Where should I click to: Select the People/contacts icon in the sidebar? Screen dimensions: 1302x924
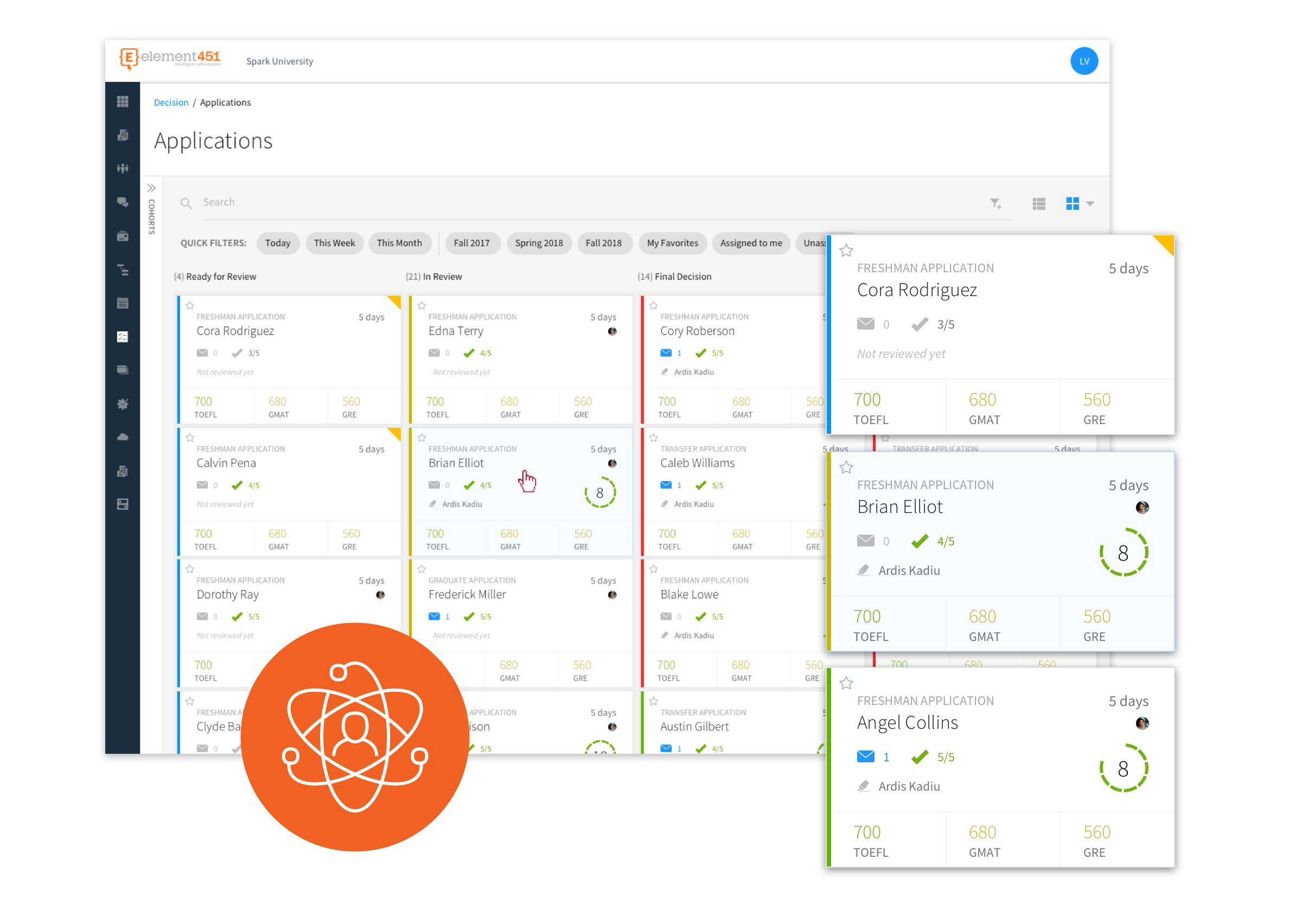click(x=123, y=168)
